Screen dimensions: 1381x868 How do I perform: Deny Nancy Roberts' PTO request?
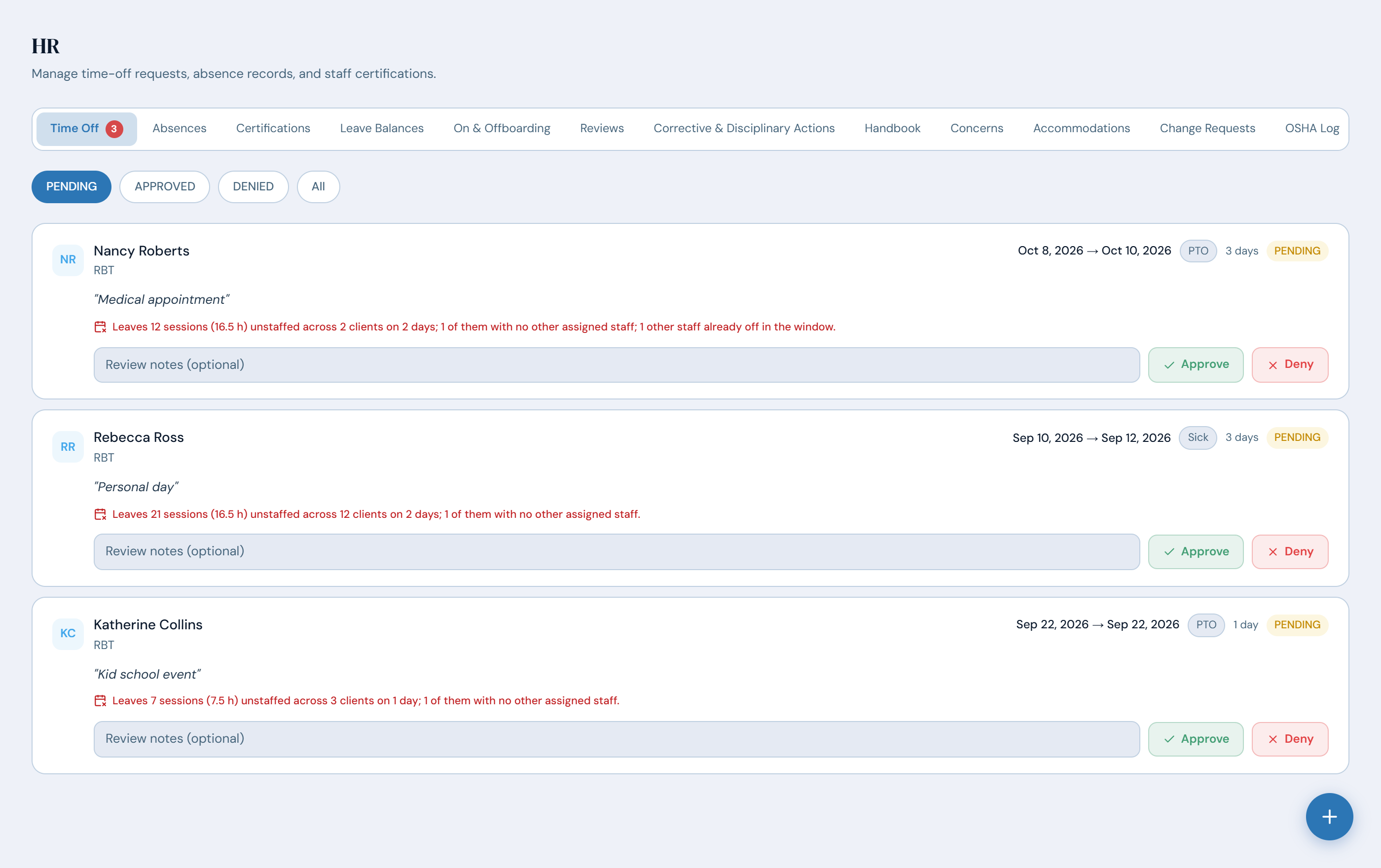[x=1290, y=364]
